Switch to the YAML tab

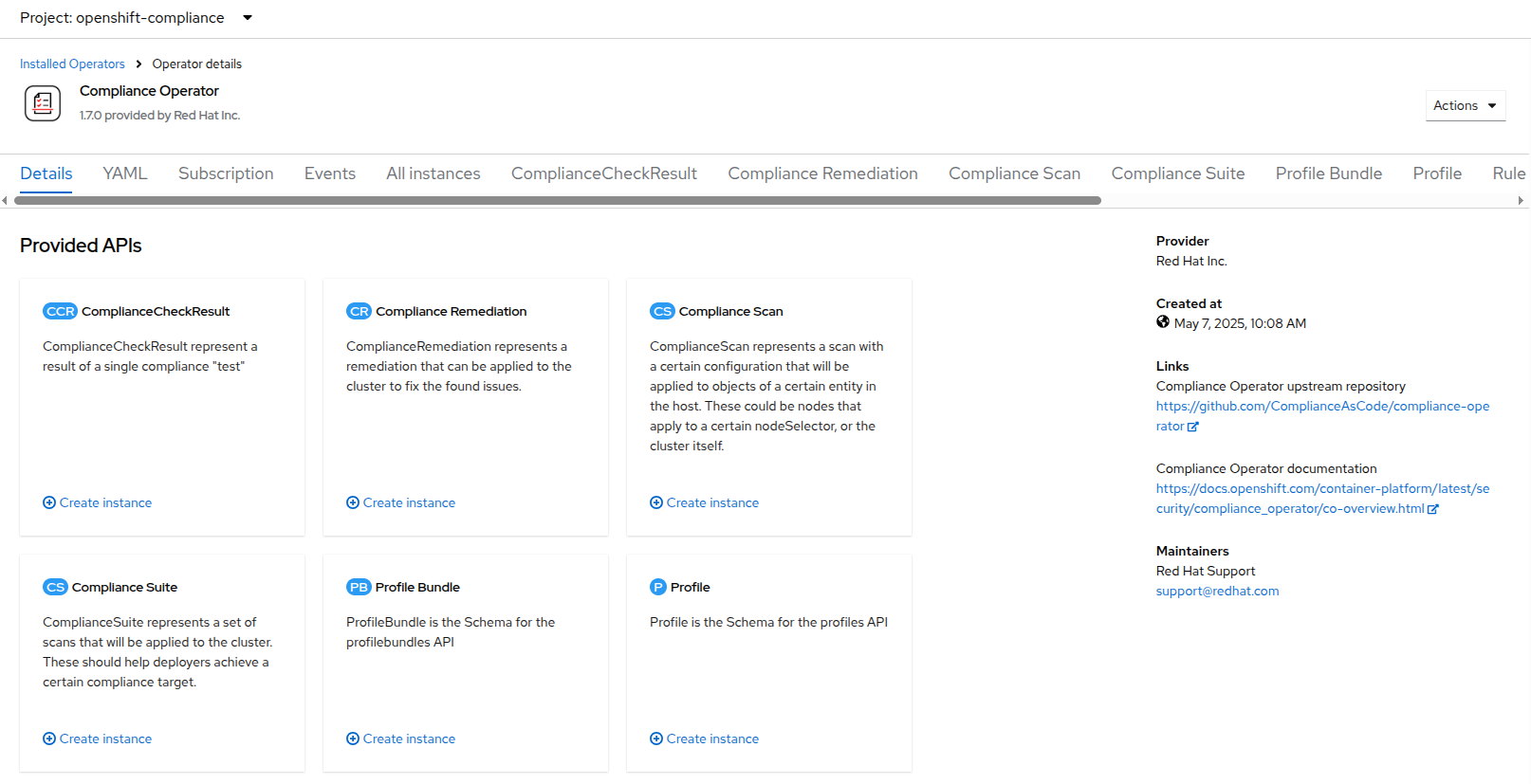click(125, 173)
